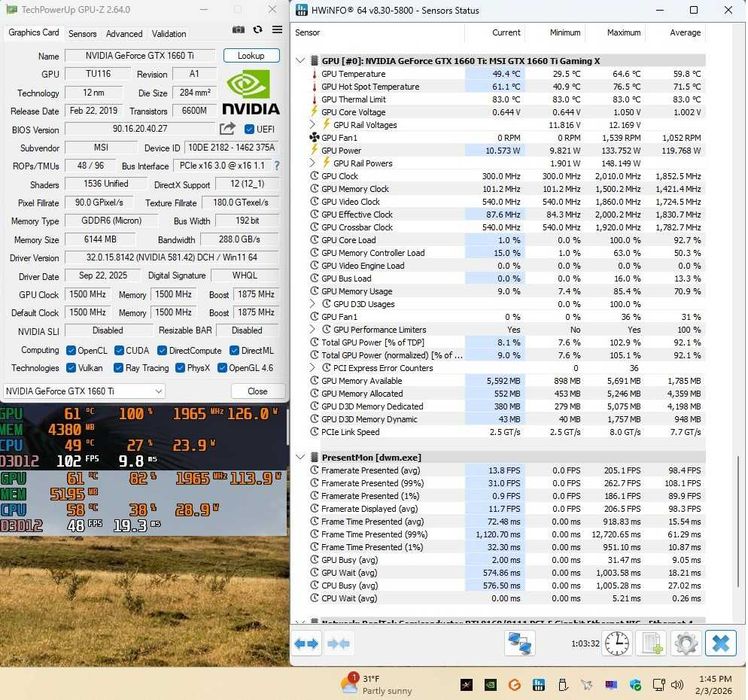Open the HWiNFO tray icon
748x700 pixels.
tap(539, 685)
